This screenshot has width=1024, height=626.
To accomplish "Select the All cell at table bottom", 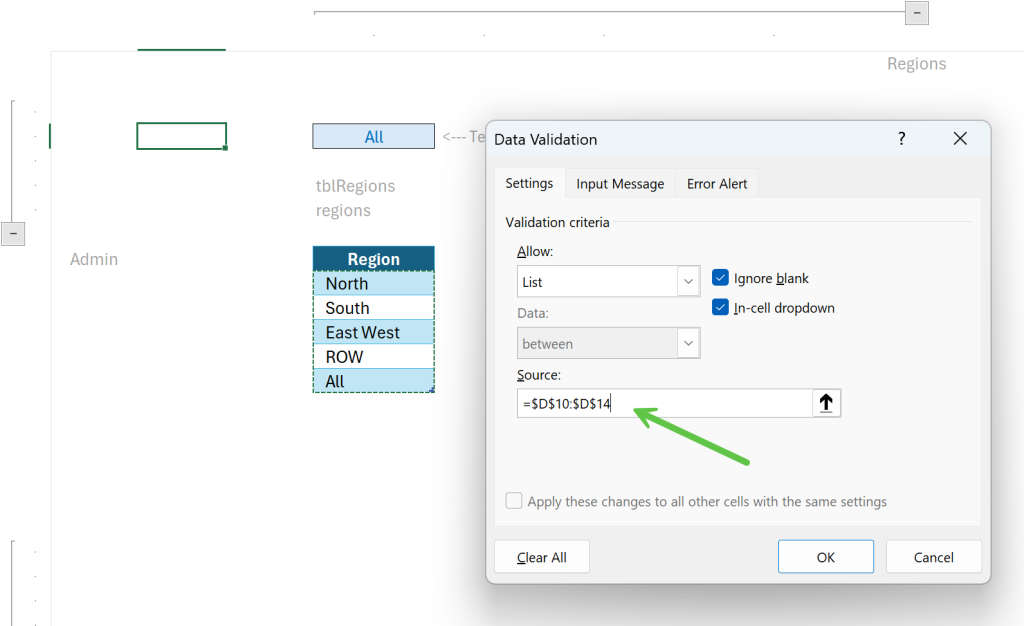I will click(x=374, y=381).
